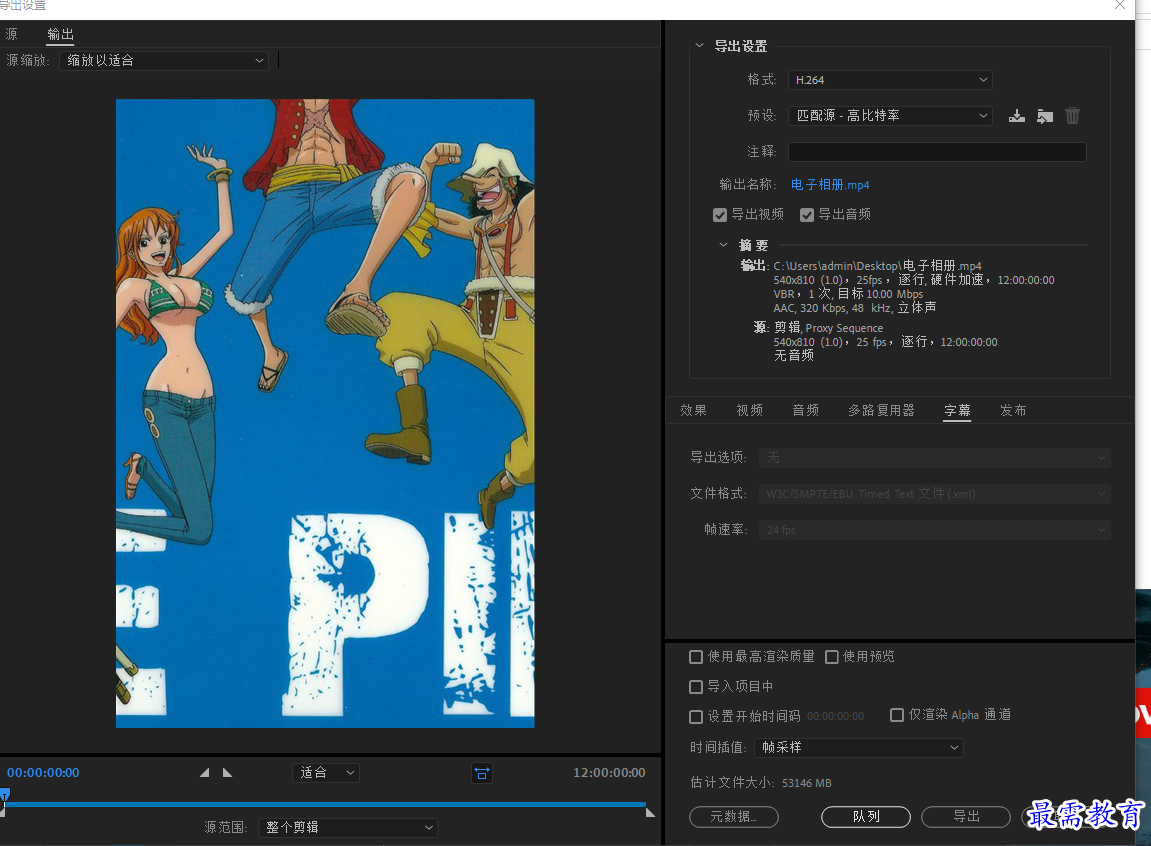Image resolution: width=1151 pixels, height=846 pixels.
Task: Open the disabled 导出选项 dropdown
Action: 934,458
